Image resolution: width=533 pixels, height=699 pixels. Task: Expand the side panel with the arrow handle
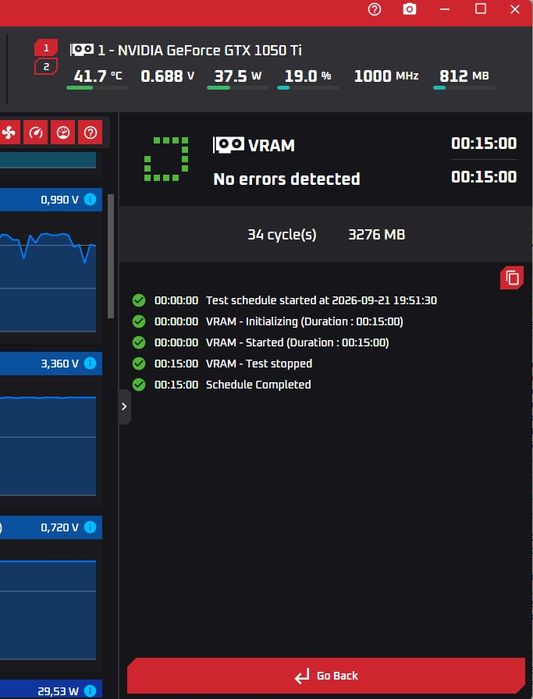(x=124, y=407)
